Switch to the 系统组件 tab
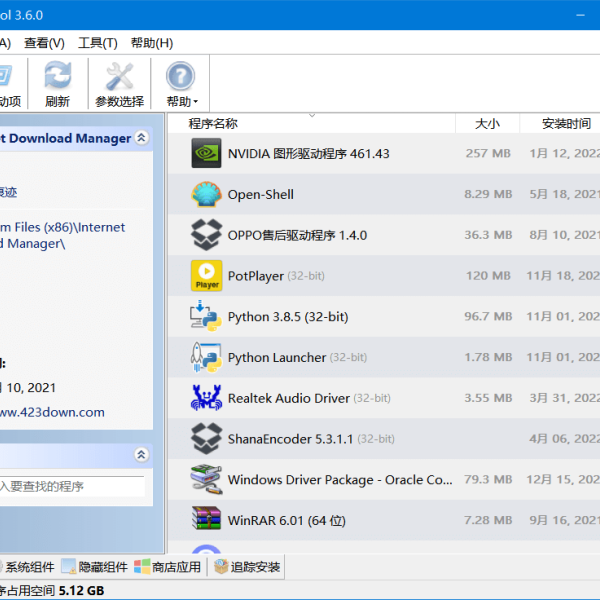 point(27,567)
